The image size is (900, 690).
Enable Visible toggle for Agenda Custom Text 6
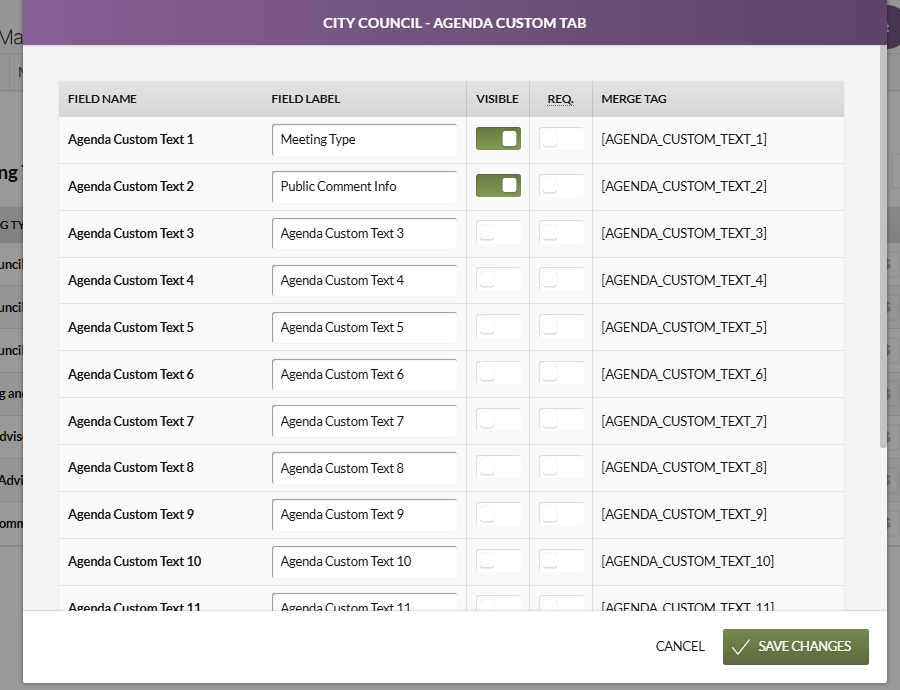(x=498, y=374)
